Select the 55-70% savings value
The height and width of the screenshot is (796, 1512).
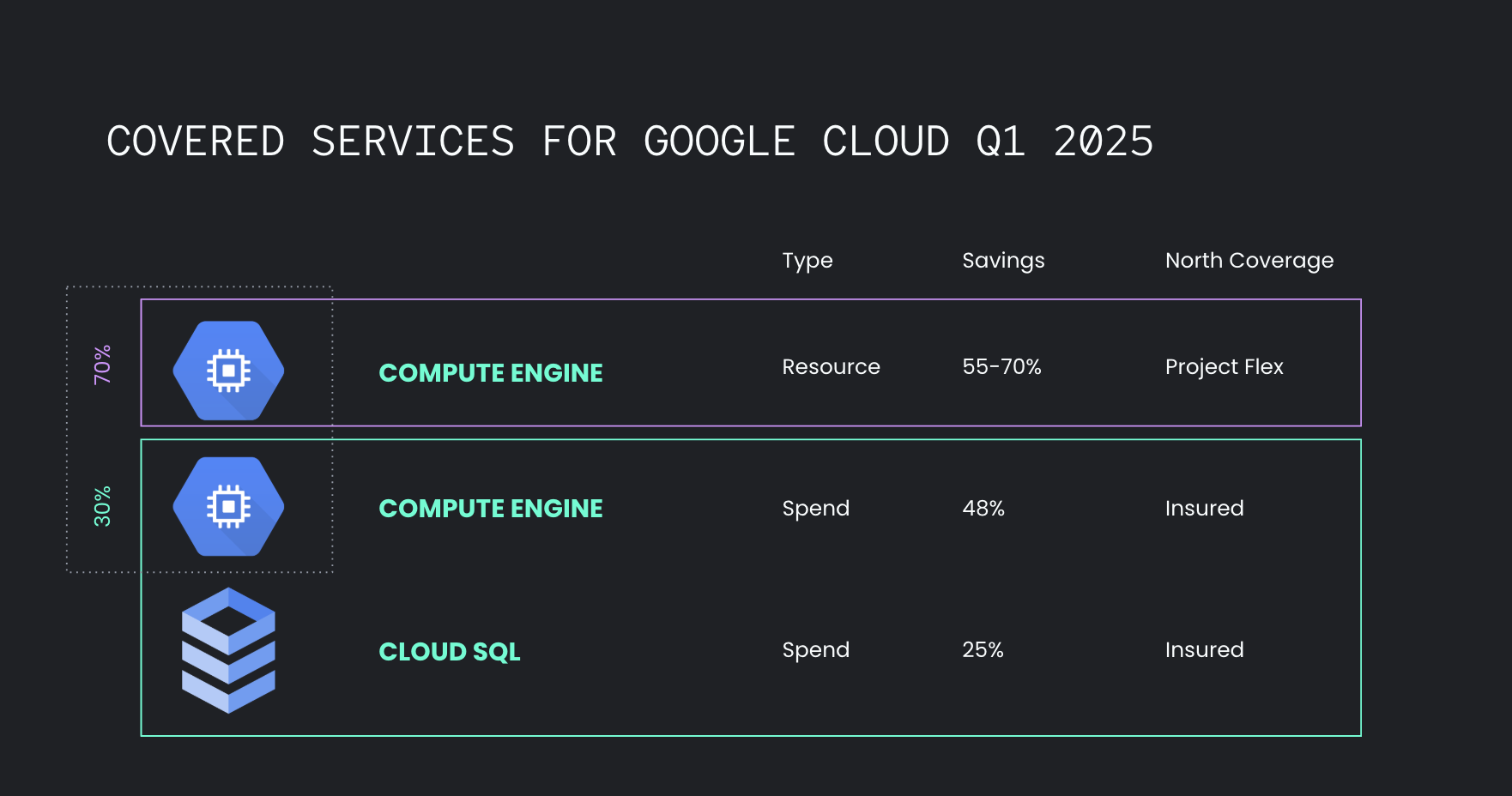click(1001, 367)
